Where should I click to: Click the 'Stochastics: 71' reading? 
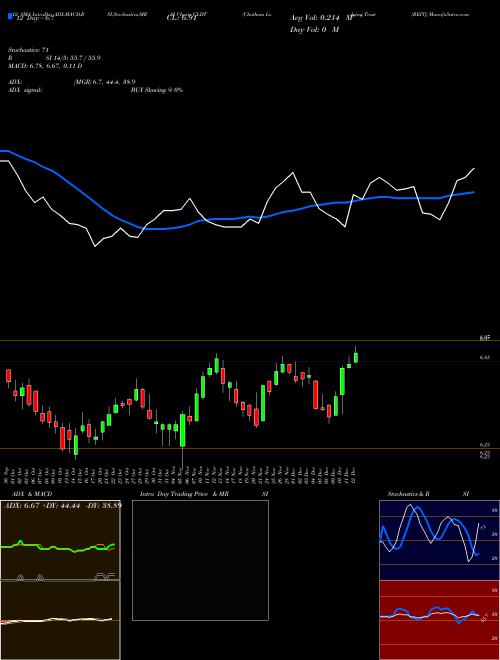tap(28, 50)
